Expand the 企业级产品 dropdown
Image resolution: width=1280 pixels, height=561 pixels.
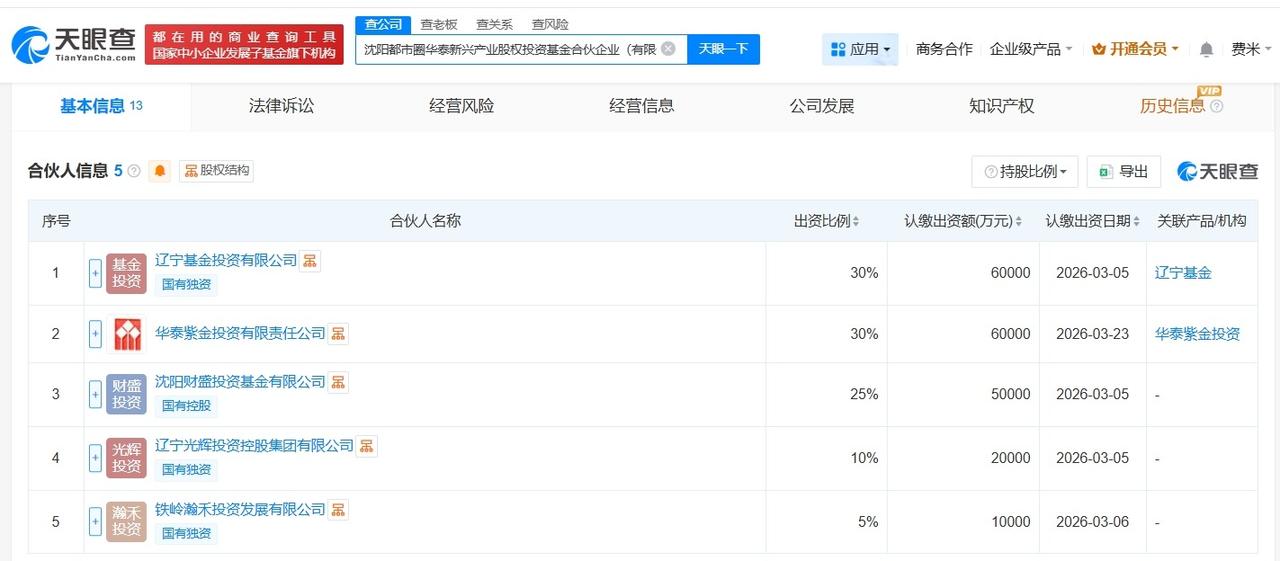1030,49
